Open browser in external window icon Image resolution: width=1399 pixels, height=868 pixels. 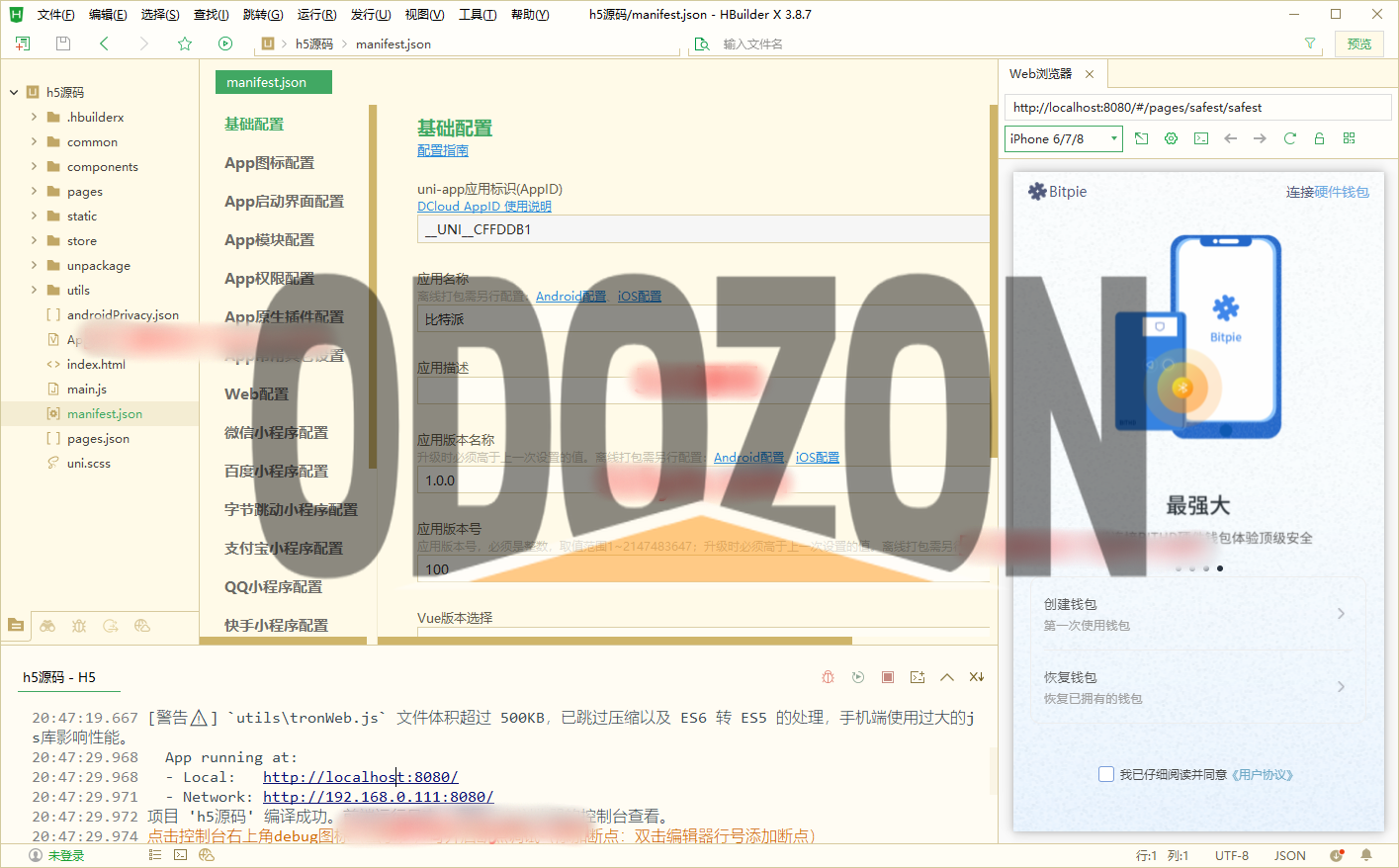point(1141,138)
